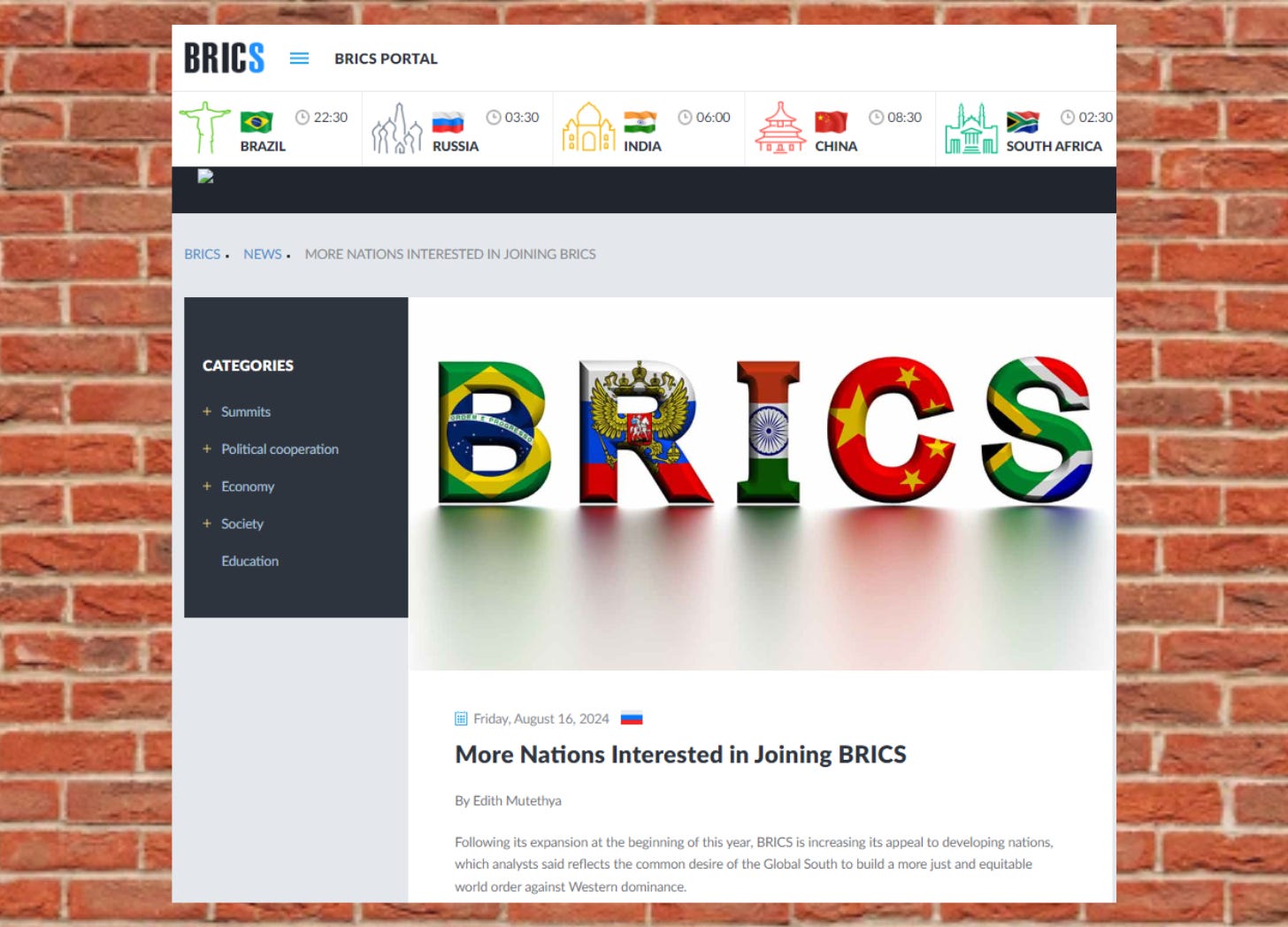Click the clock icon beside 08:30
The image size is (1288, 927).
[876, 117]
